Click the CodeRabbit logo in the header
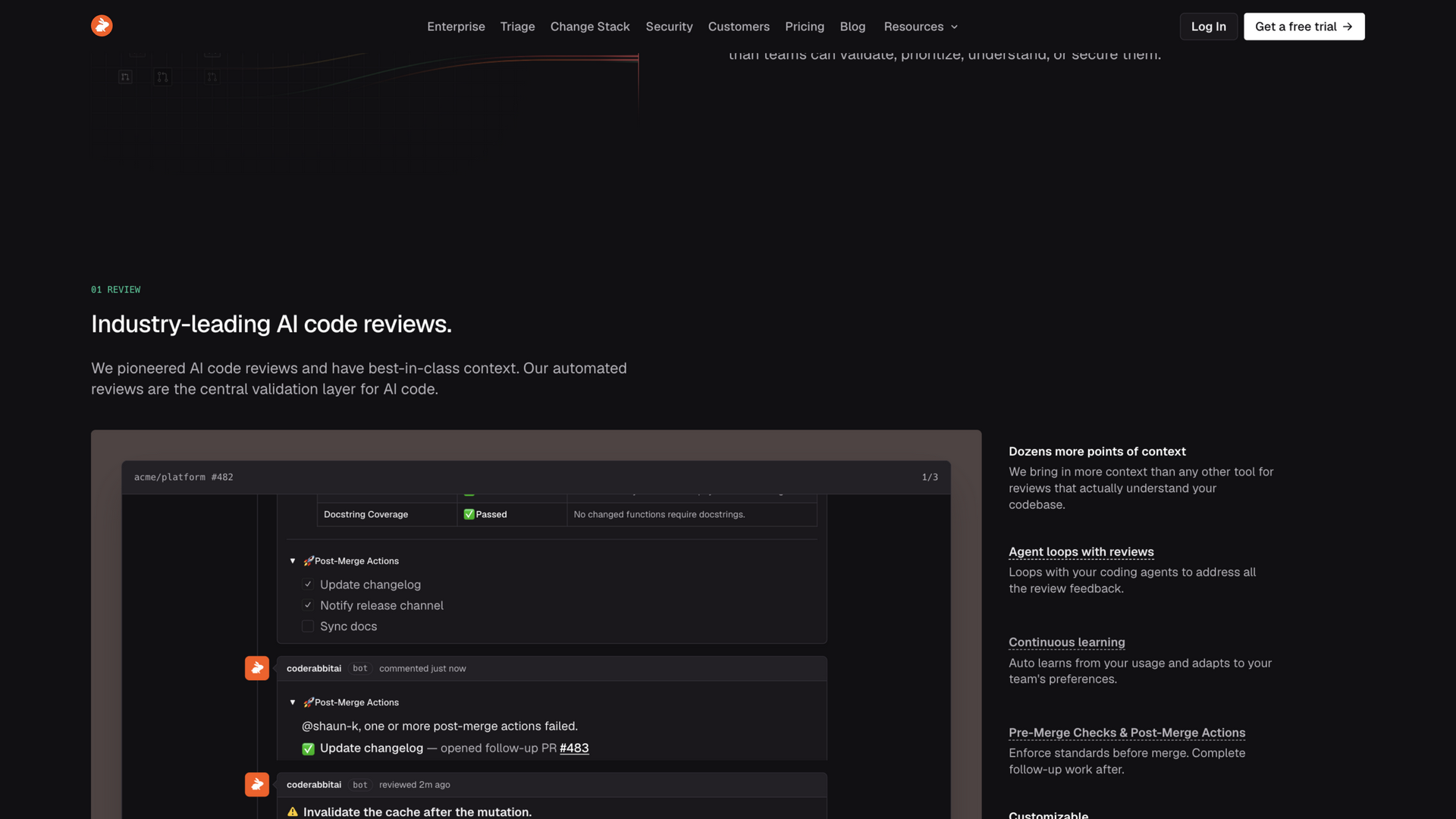Viewport: 1456px width, 819px height. (x=102, y=26)
